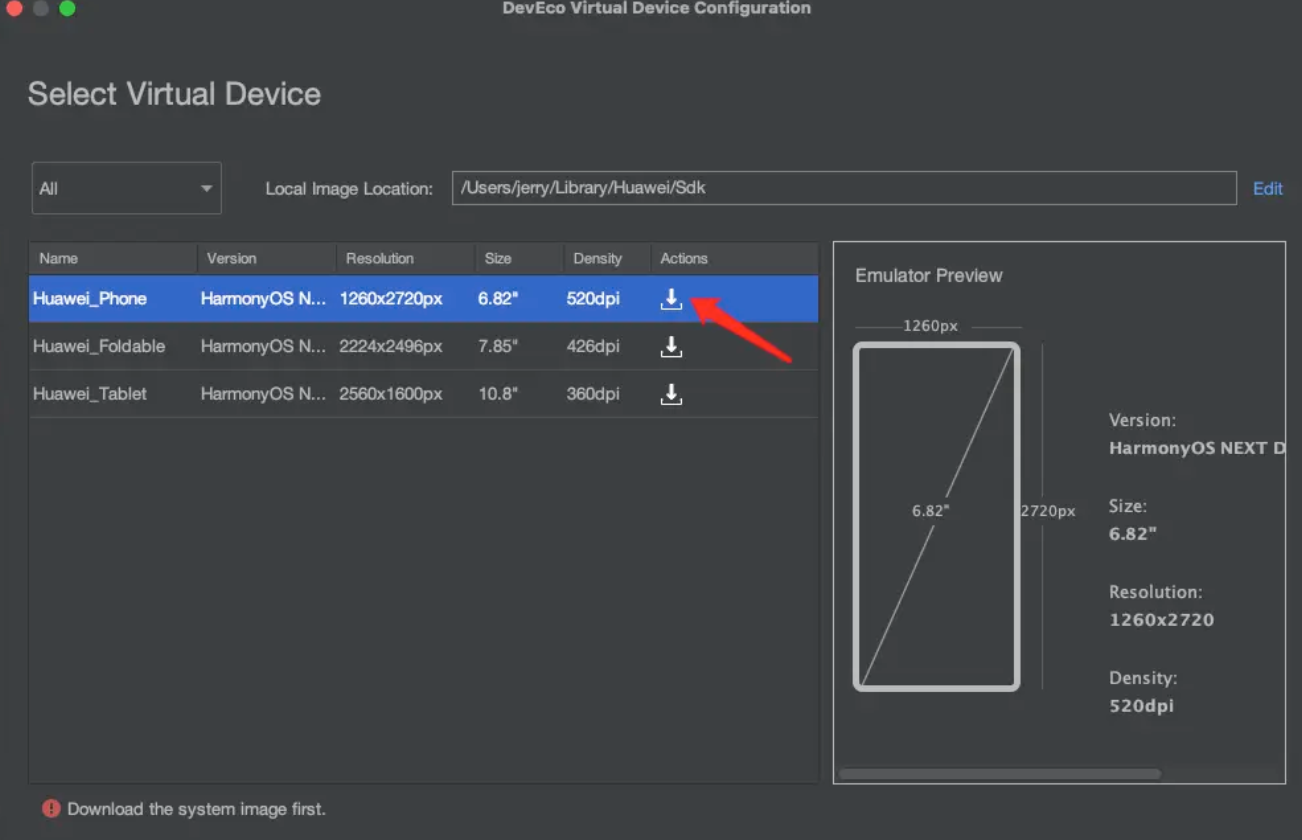Click the HarmonyOS NEXT version value in preview
This screenshot has width=1302, height=840.
(x=1196, y=448)
